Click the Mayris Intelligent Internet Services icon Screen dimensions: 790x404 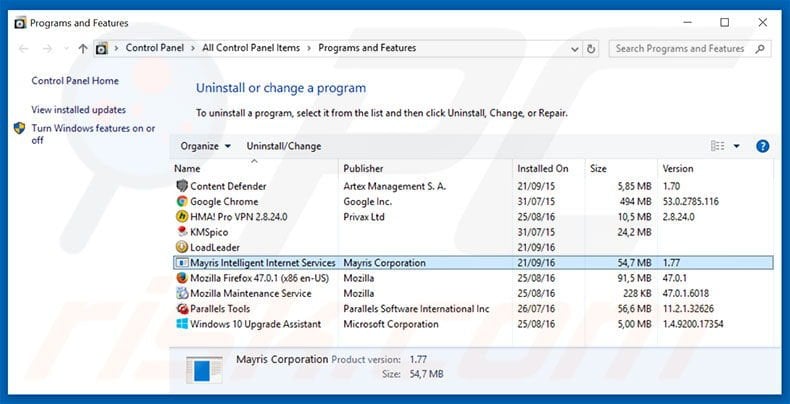pyautogui.click(x=182, y=263)
